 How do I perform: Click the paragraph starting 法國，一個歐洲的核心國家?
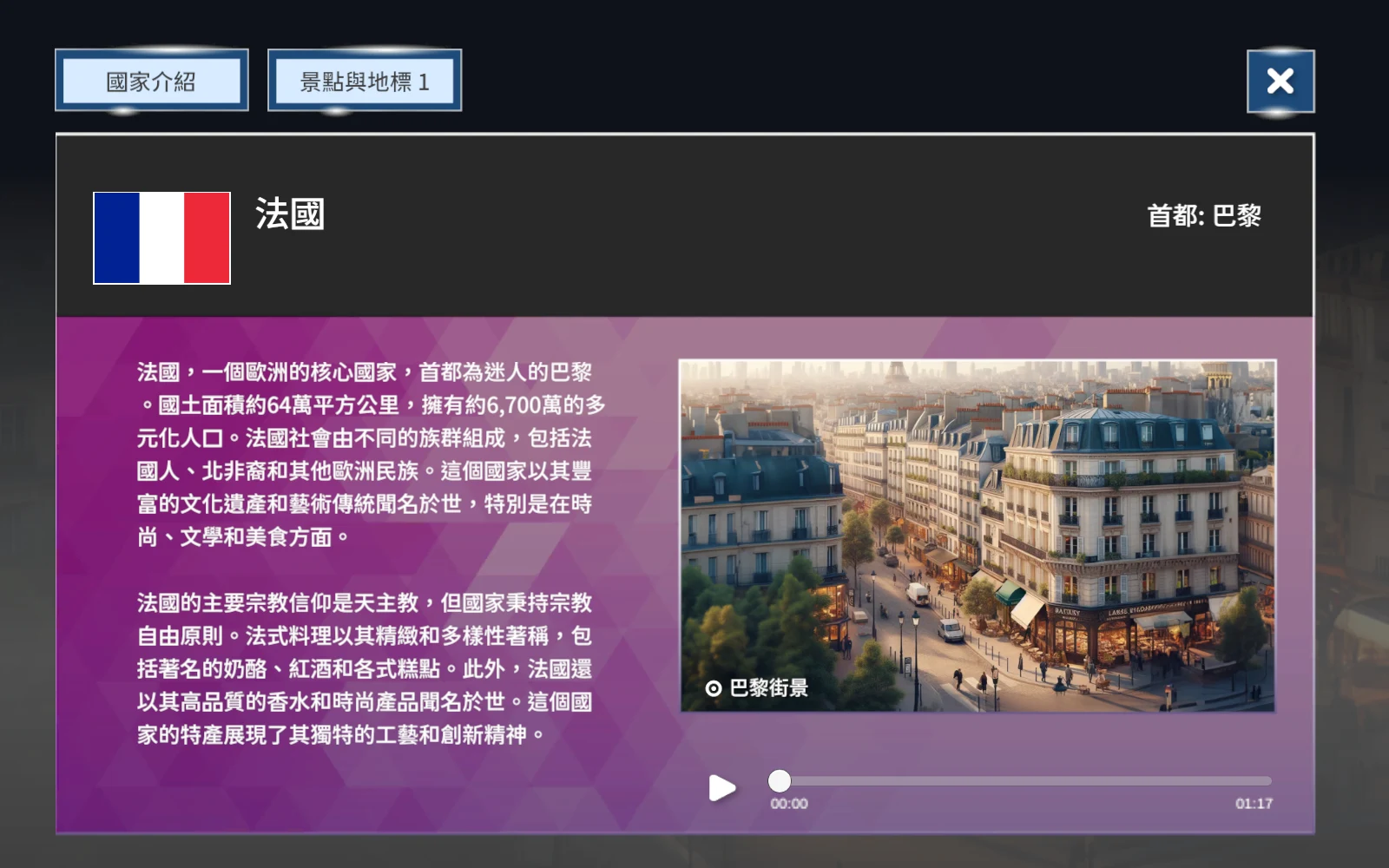[x=371, y=455]
